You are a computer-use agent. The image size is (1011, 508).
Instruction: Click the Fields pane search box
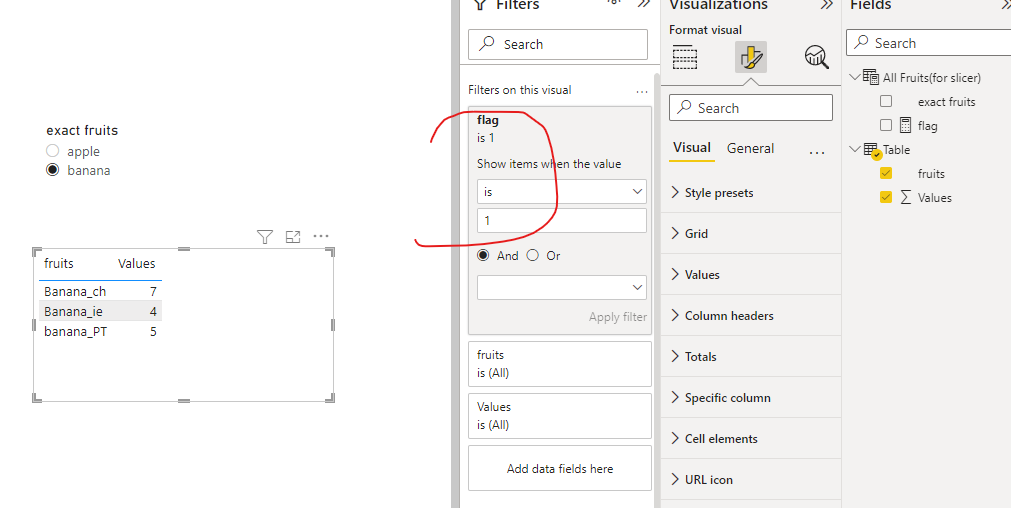pos(928,43)
